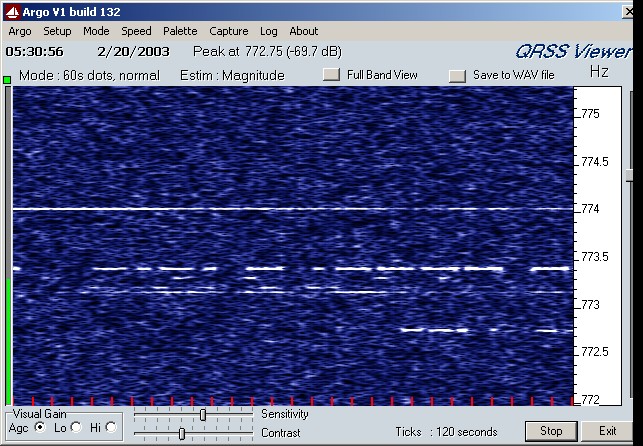The height and width of the screenshot is (446, 643).
Task: Click the 773.5 frequency scale label
Action: coord(595,257)
